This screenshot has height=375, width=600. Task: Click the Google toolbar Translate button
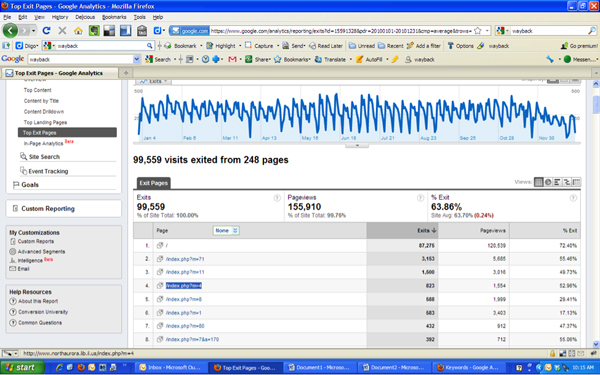(330, 59)
